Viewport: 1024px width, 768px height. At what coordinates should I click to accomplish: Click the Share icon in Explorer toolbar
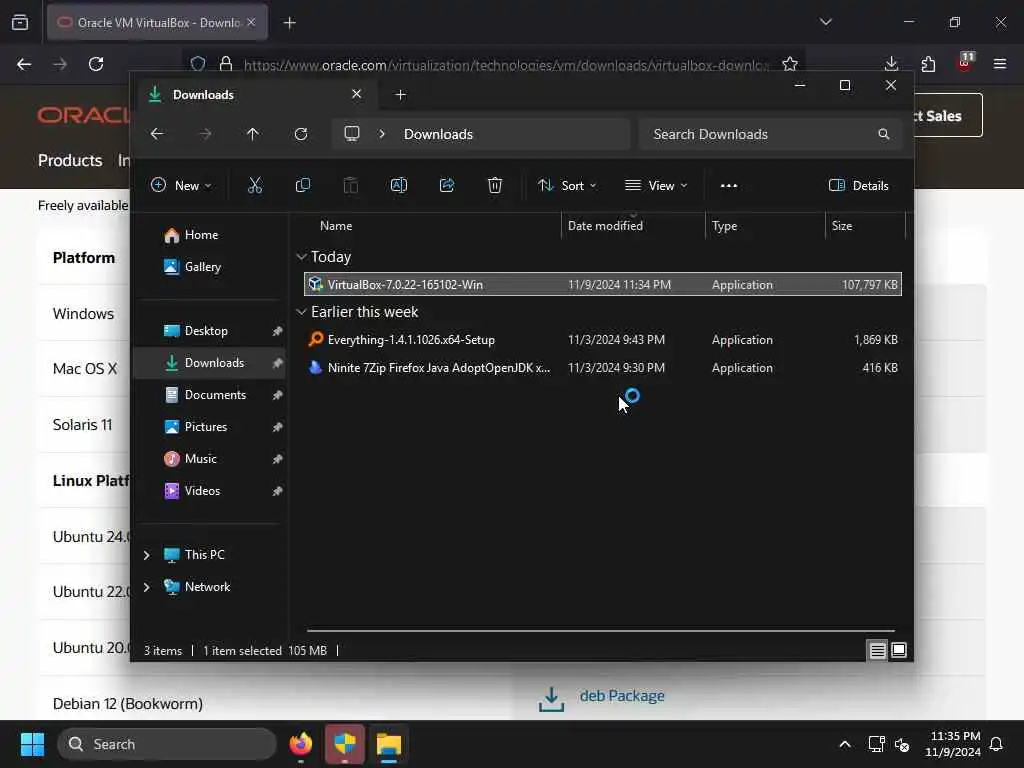(x=447, y=185)
